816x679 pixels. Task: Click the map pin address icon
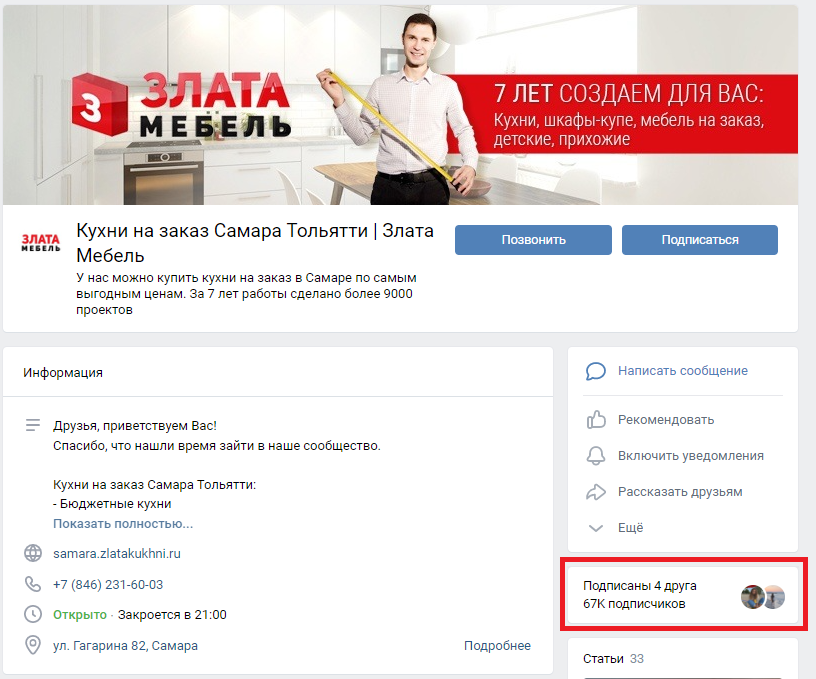[33, 645]
